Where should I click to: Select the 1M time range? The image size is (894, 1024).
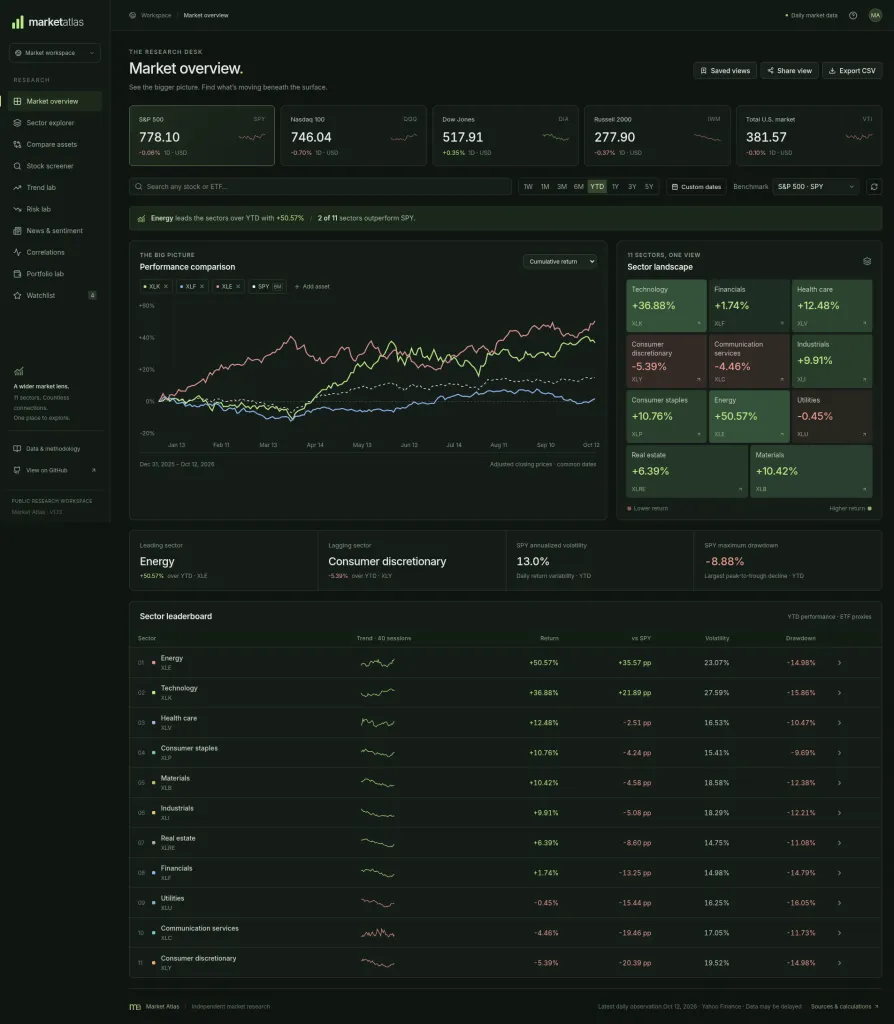pyautogui.click(x=545, y=187)
